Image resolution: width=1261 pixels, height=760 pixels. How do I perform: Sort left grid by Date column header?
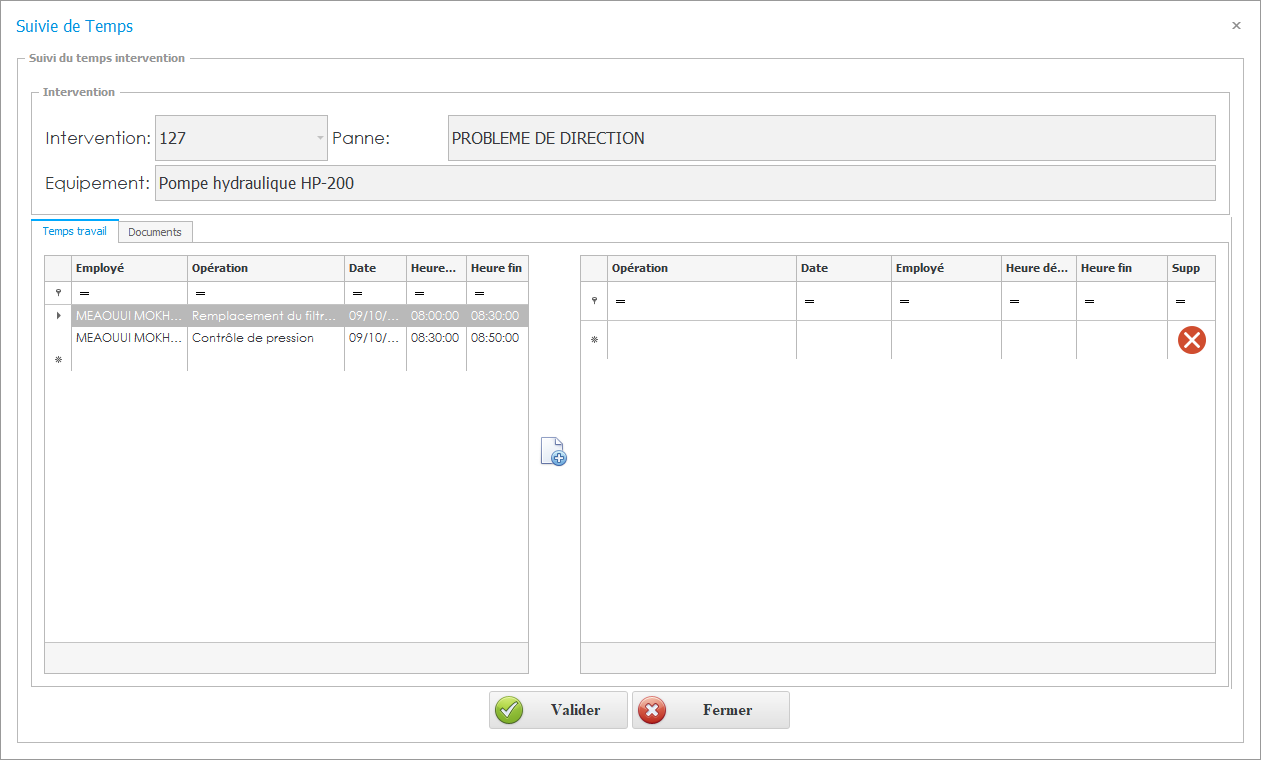click(x=374, y=268)
